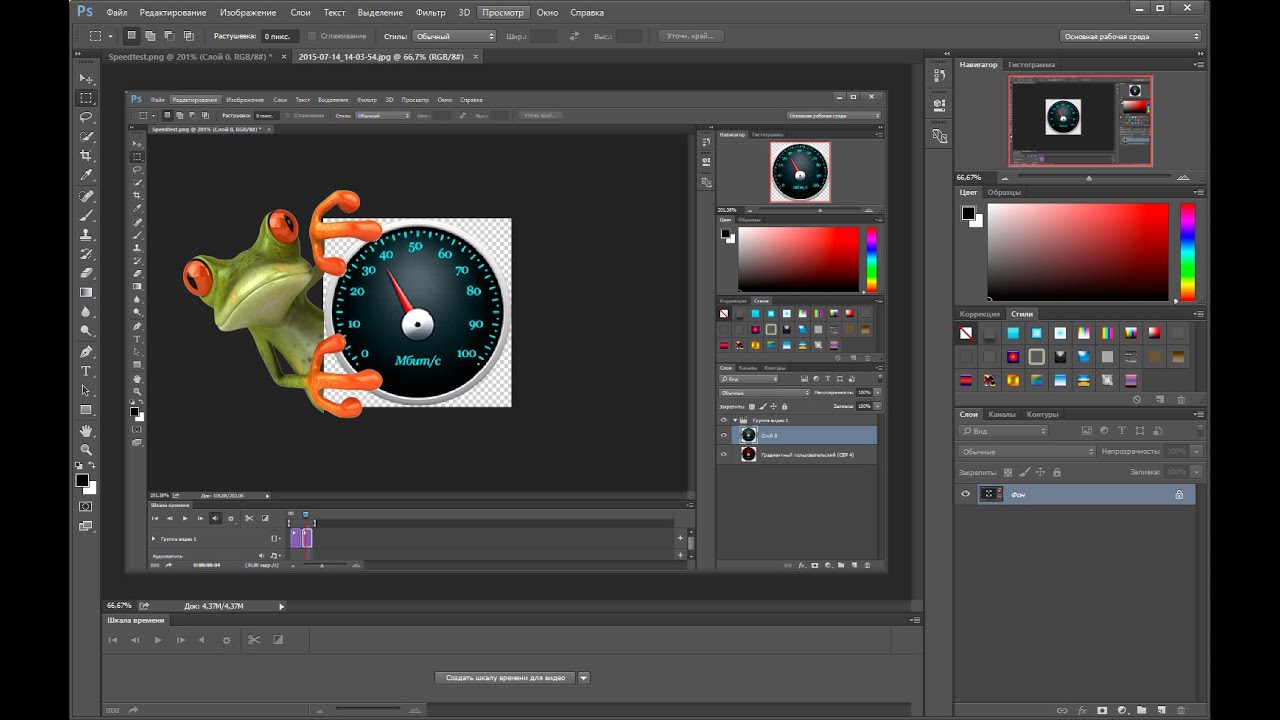Select the Eraser tool
The width and height of the screenshot is (1280, 720).
pos(86,272)
